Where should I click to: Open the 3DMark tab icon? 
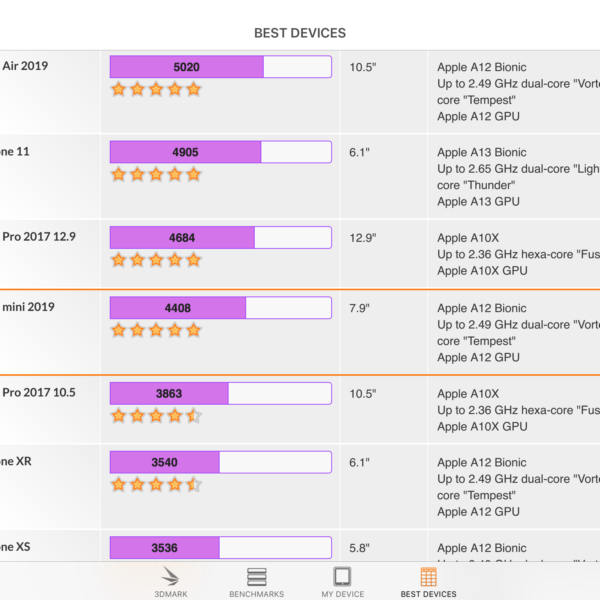pyautogui.click(x=173, y=577)
